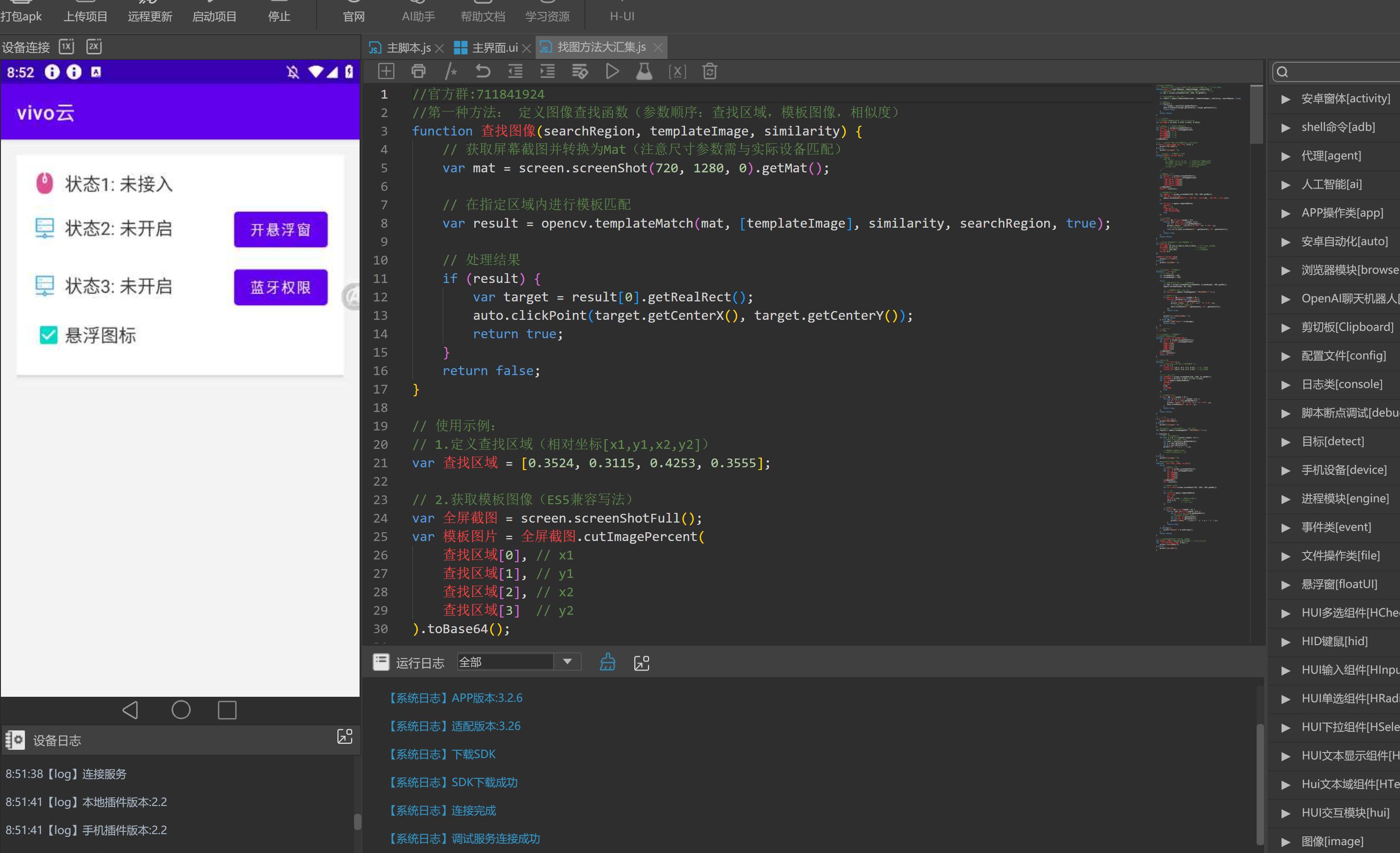Expand the 安卓窗体[activity] node
Image resolution: width=1400 pixels, height=853 pixels.
[1285, 99]
